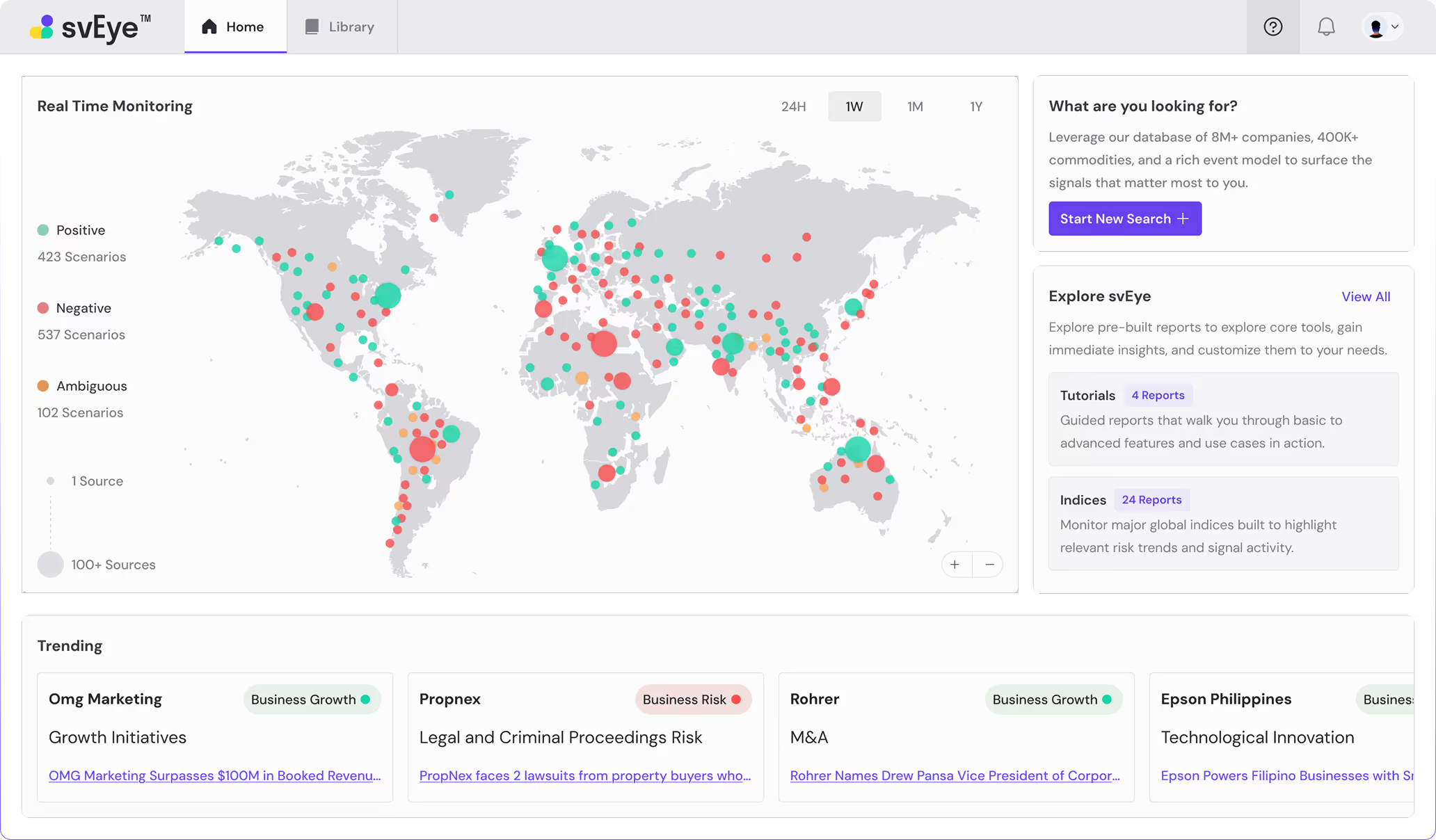Click the svEye logo icon
This screenshot has height=840, width=1436.
click(x=42, y=27)
